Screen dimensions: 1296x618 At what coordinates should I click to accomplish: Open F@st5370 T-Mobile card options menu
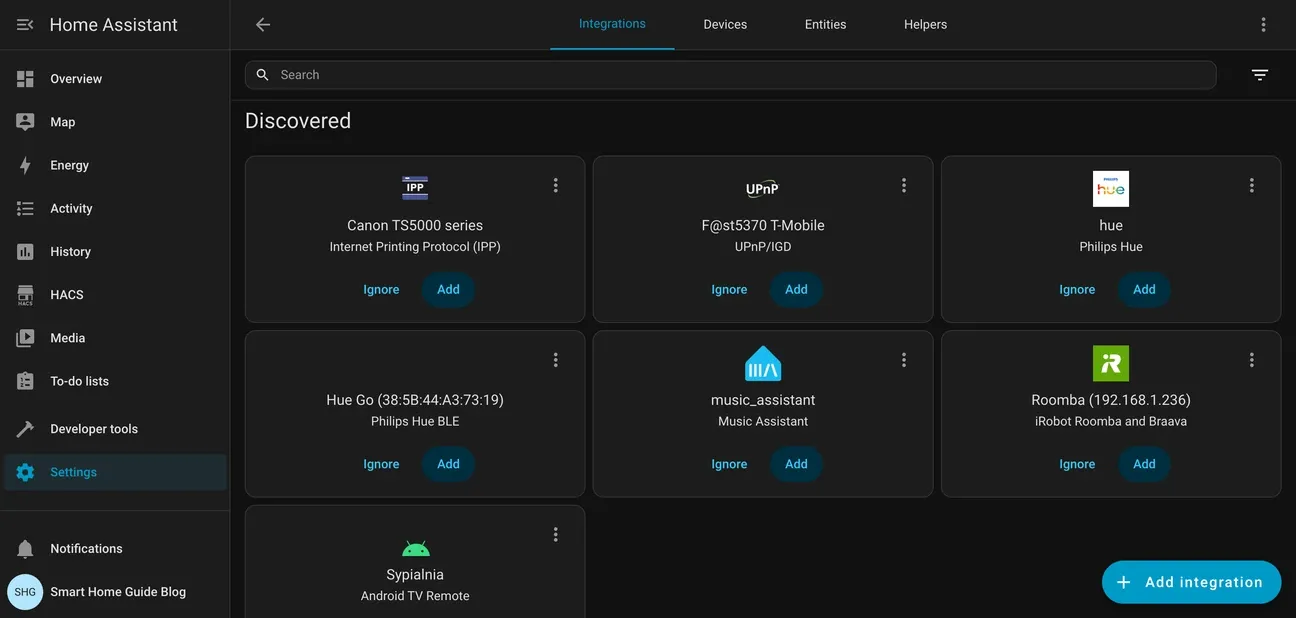pyautogui.click(x=904, y=186)
